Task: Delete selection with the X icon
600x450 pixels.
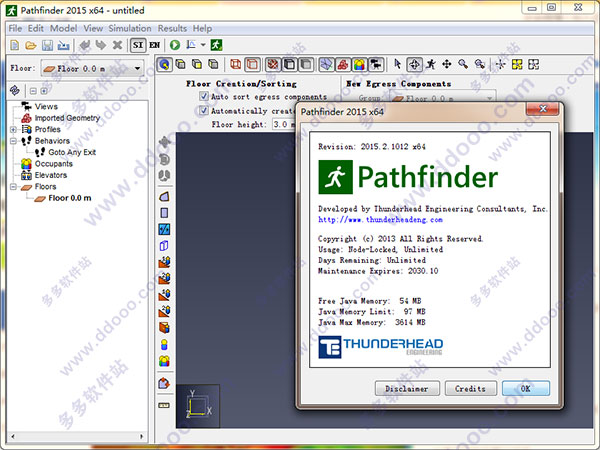Action: pyautogui.click(x=117, y=45)
